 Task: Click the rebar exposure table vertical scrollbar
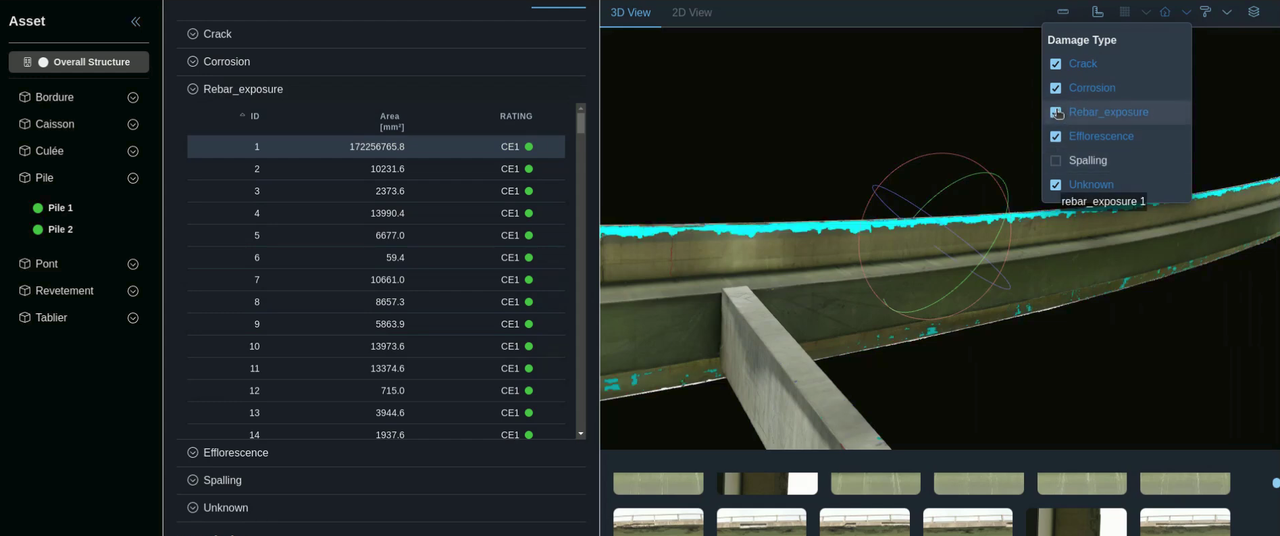click(581, 123)
